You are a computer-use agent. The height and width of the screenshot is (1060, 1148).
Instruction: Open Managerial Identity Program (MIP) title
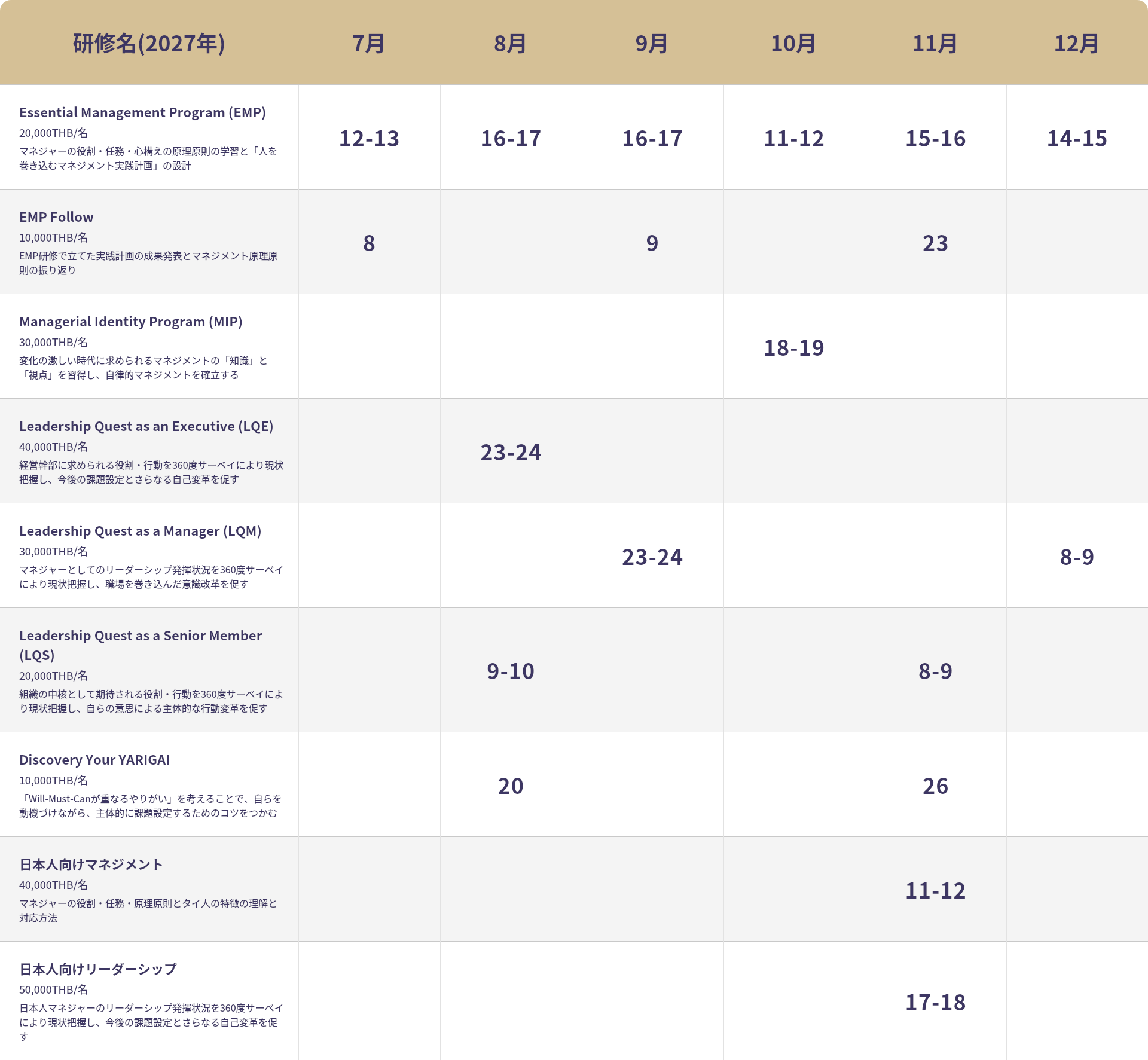coord(131,322)
